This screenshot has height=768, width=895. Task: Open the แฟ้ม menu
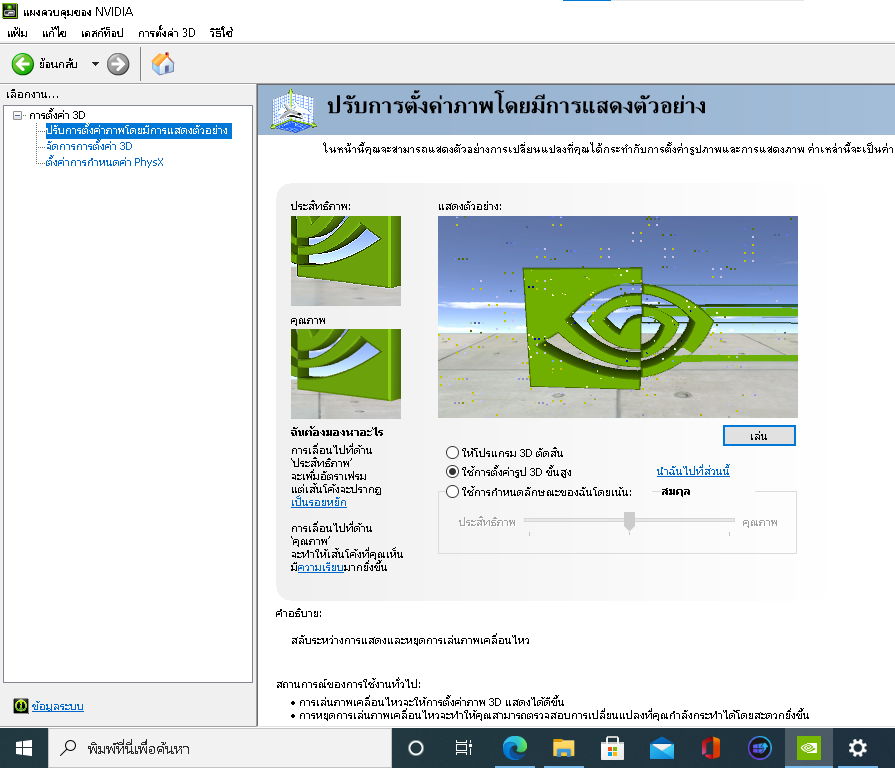click(x=17, y=33)
